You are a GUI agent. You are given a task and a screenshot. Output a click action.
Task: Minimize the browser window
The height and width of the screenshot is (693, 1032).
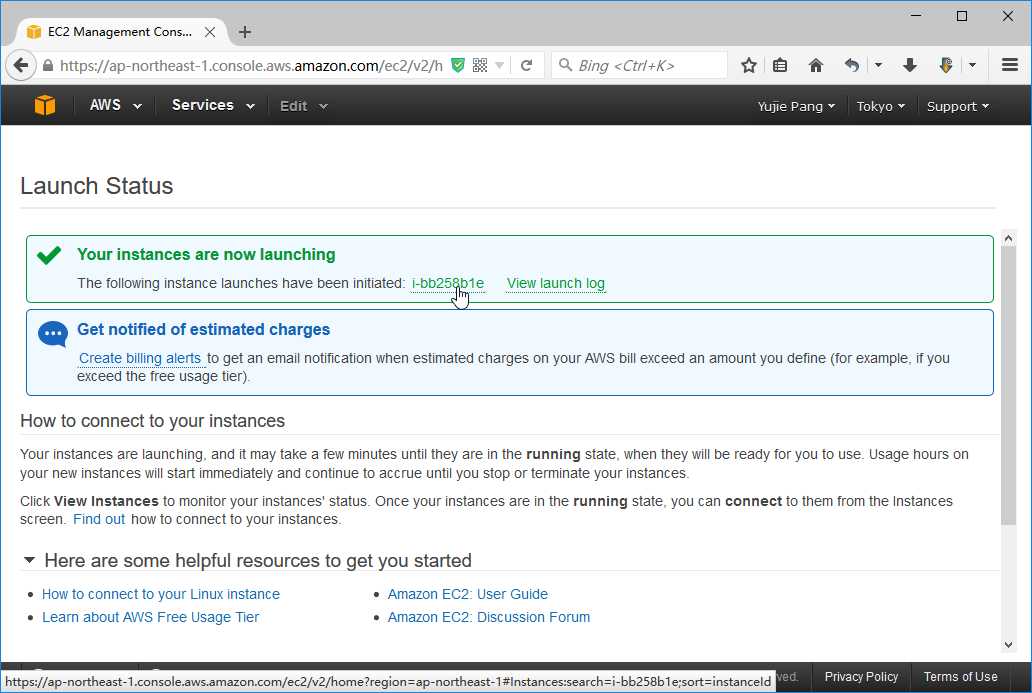pyautogui.click(x=916, y=15)
